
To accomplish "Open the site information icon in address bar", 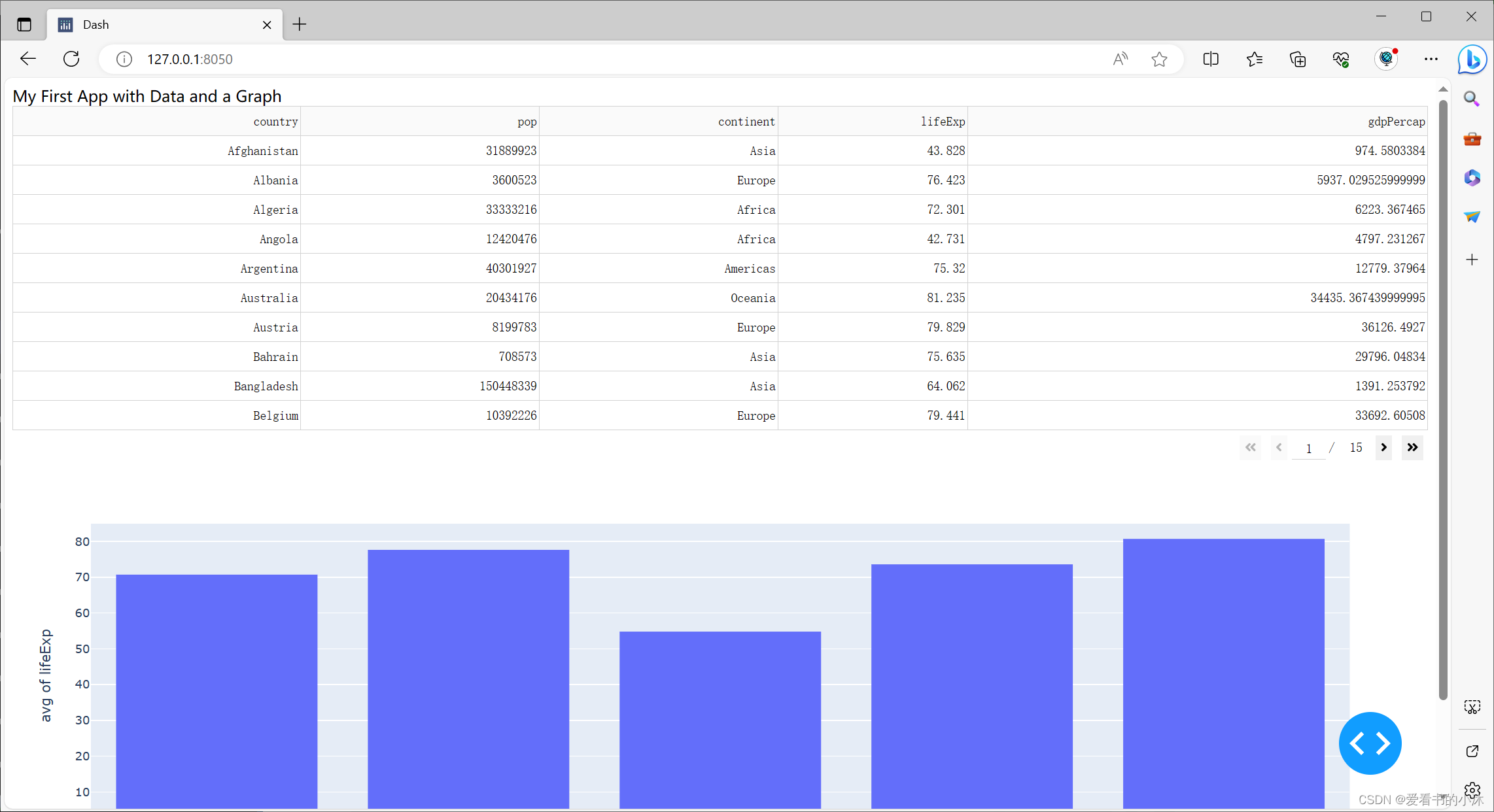I will pos(124,59).
